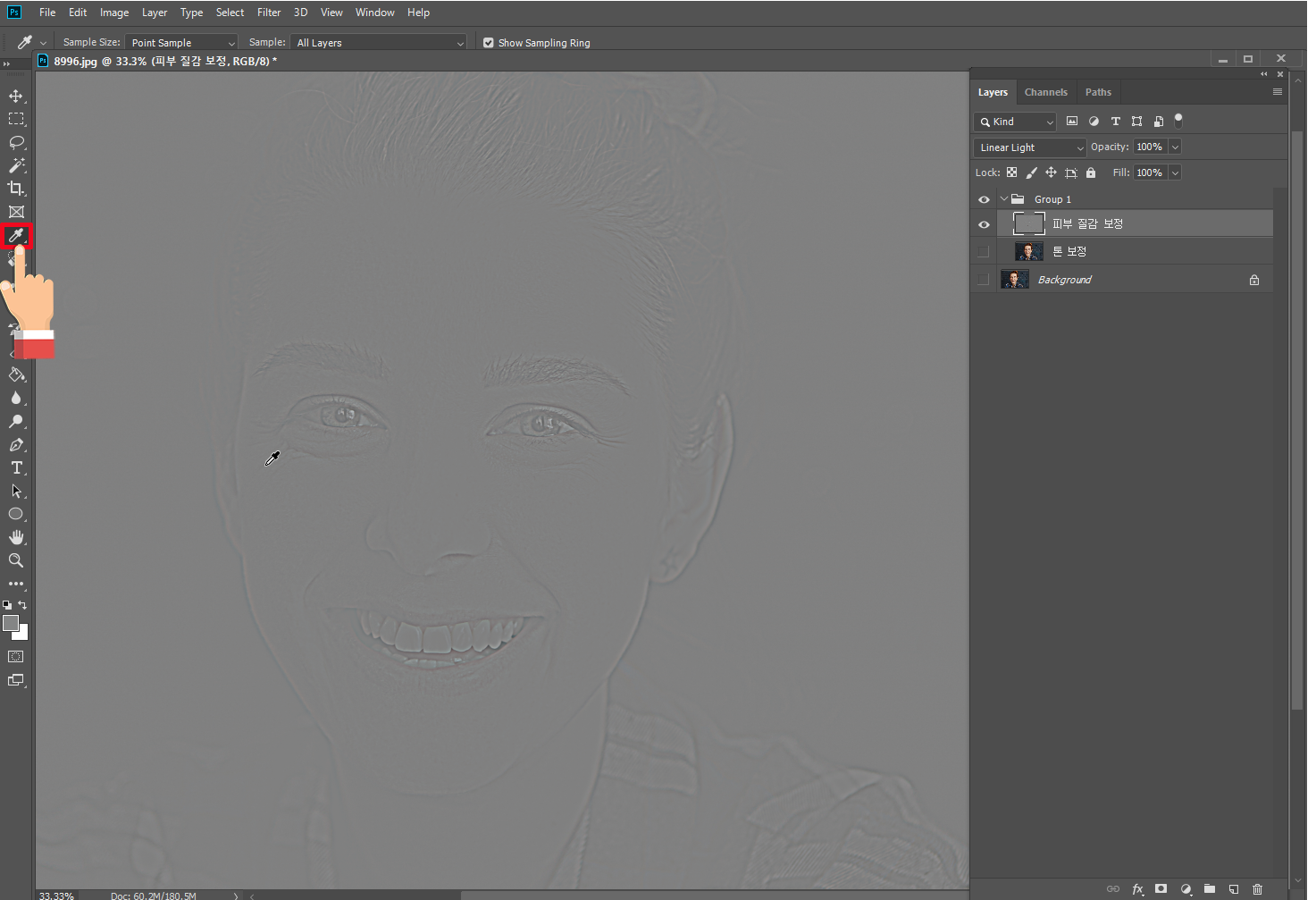1316x900 pixels.
Task: Add a layer mask
Action: (x=1161, y=888)
